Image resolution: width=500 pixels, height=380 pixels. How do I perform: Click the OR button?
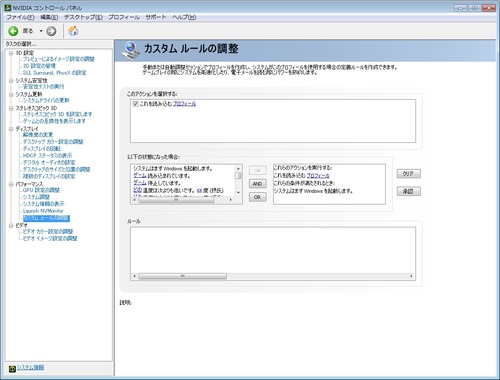tap(257, 197)
